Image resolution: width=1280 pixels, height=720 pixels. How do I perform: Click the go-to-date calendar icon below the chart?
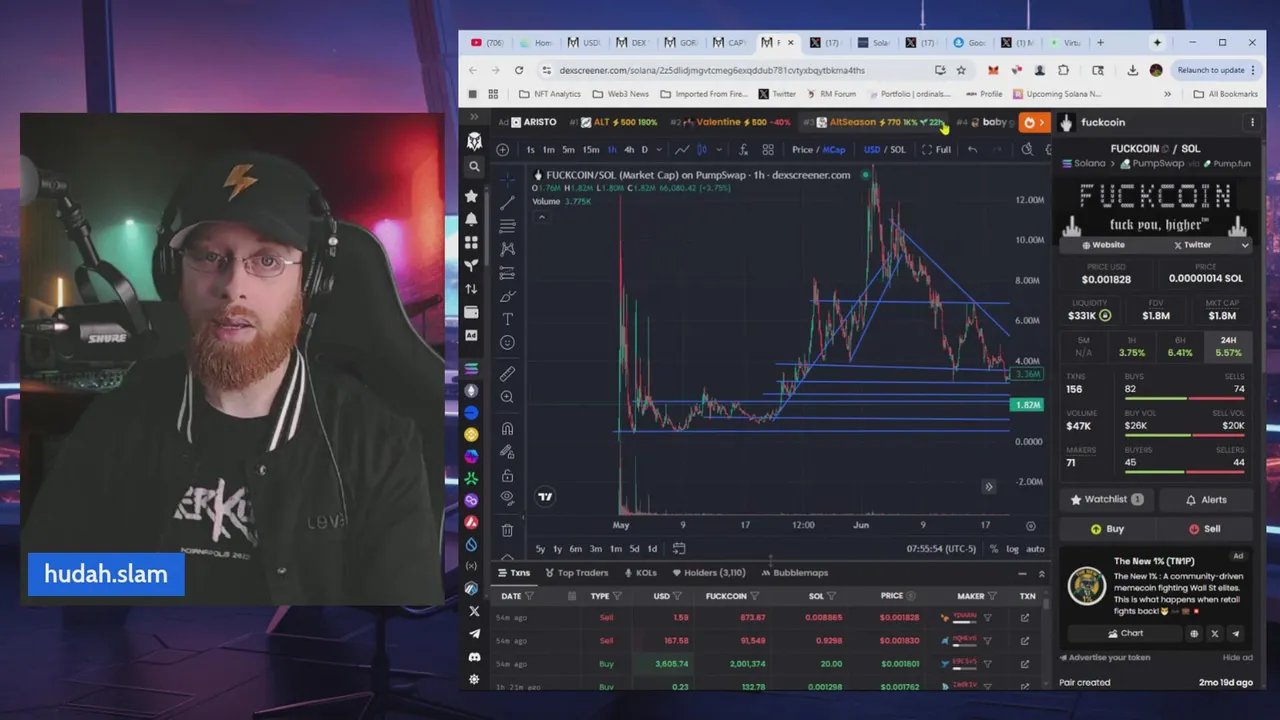679,548
